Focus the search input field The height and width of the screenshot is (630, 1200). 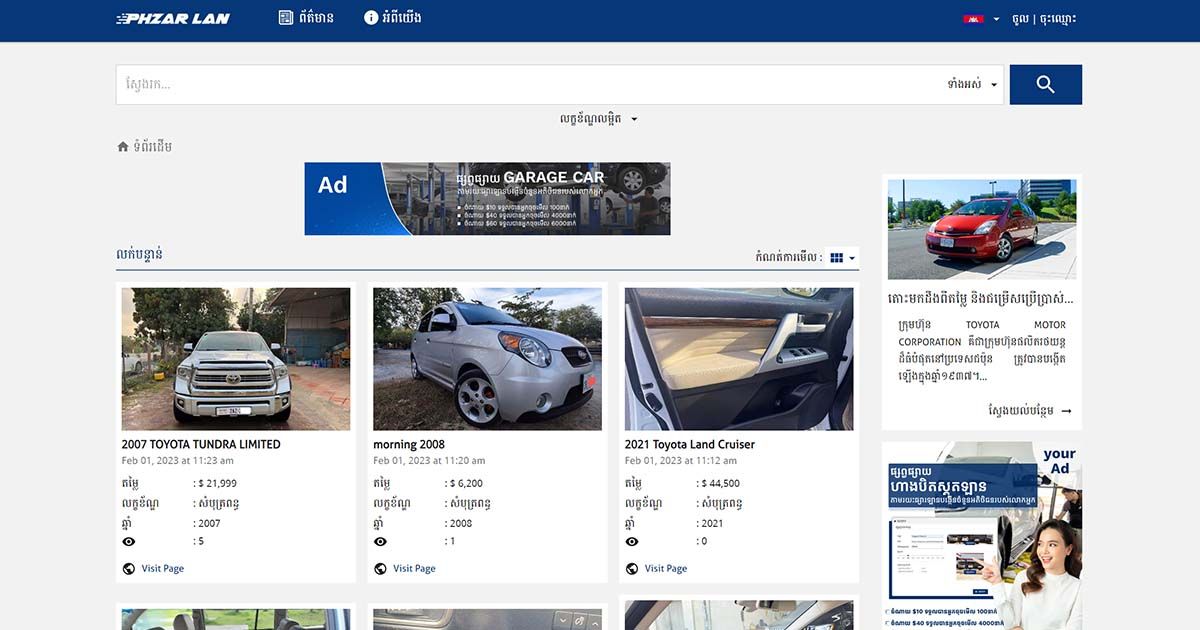pos(528,85)
